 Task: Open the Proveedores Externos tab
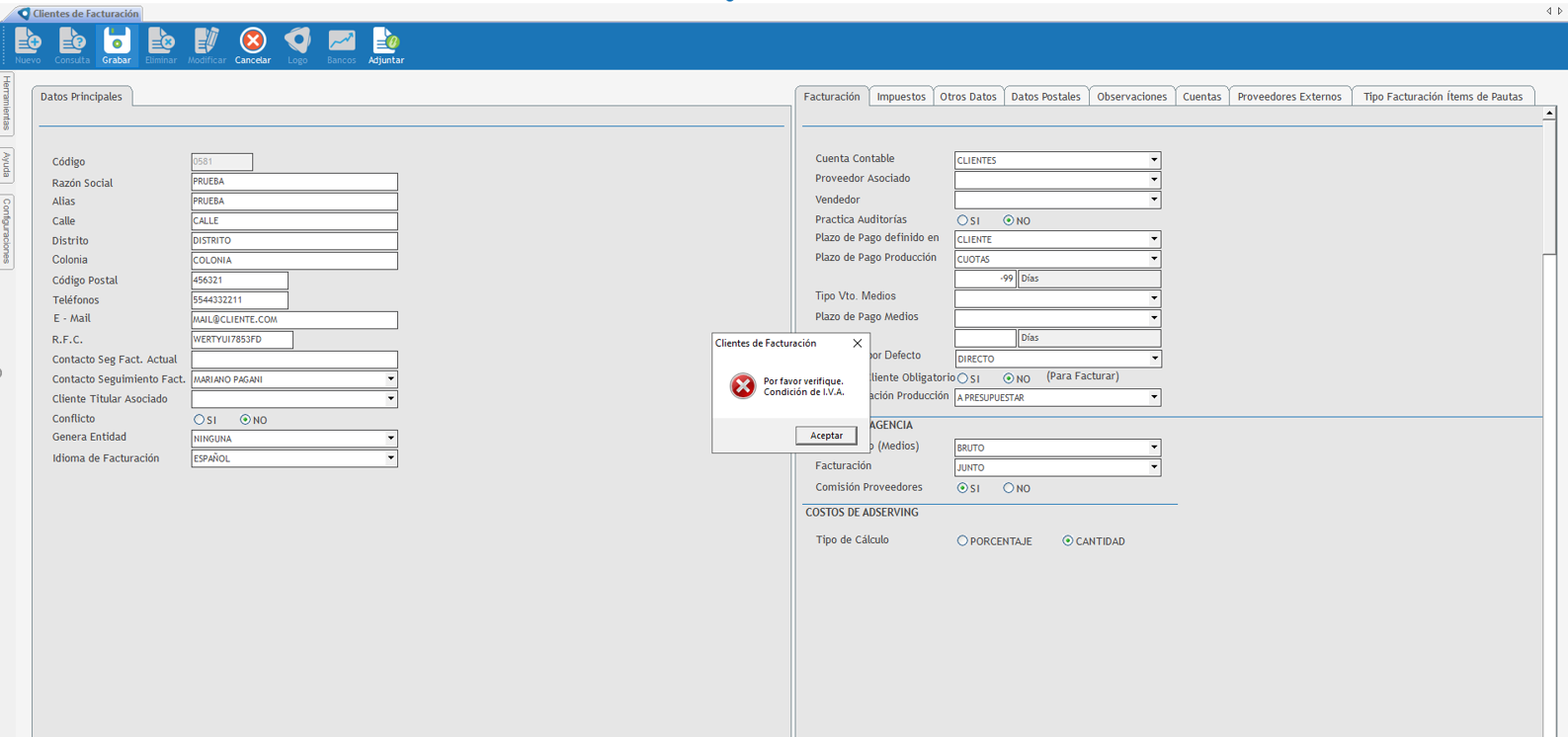click(x=1289, y=97)
